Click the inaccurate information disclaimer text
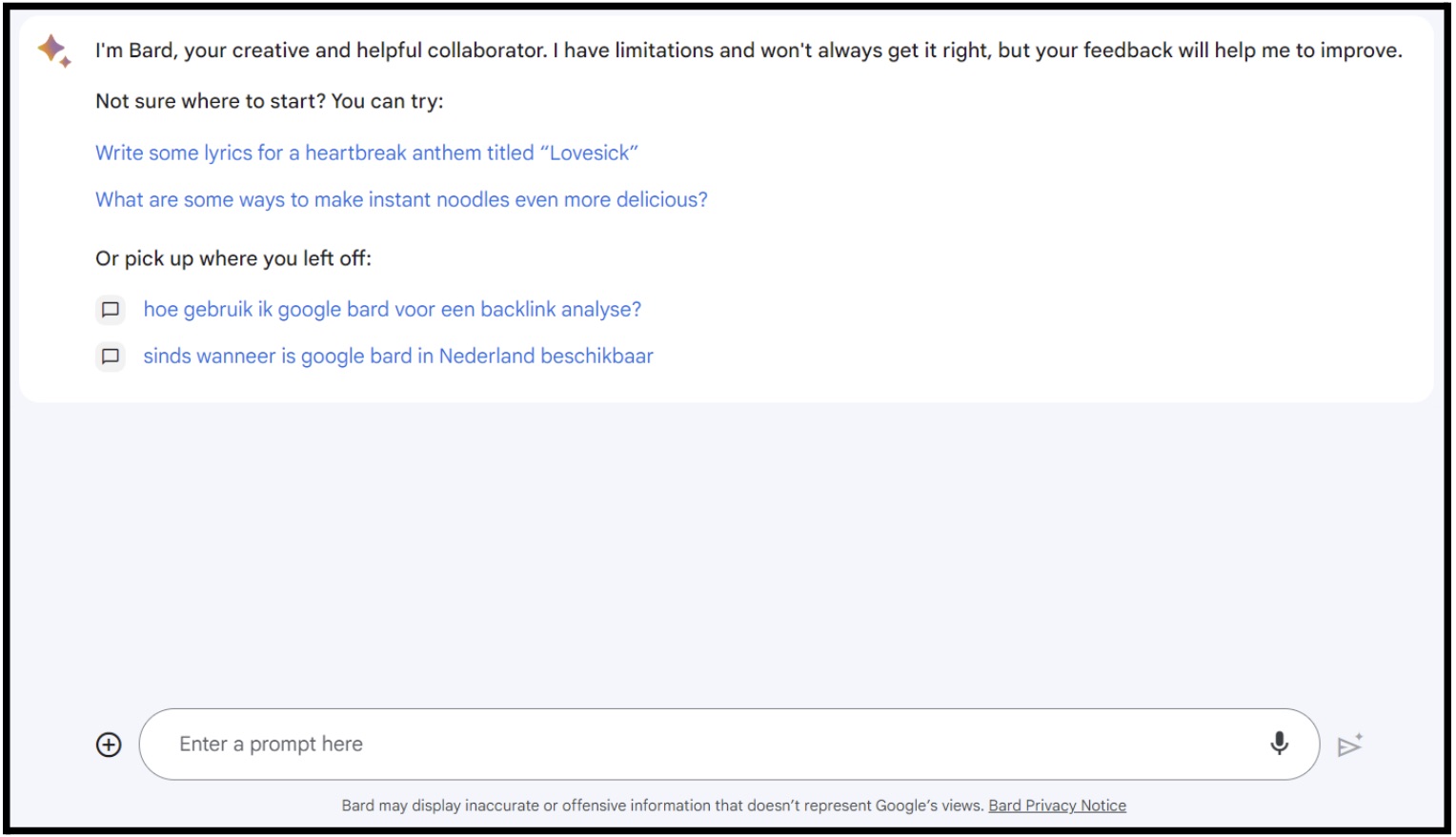Screen dimensions: 1456x837 tap(662, 806)
